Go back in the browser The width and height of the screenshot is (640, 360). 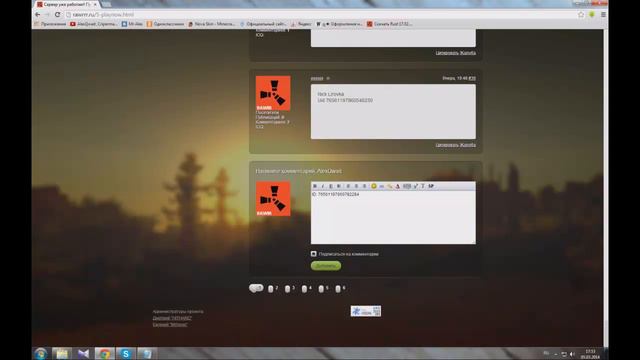point(38,14)
